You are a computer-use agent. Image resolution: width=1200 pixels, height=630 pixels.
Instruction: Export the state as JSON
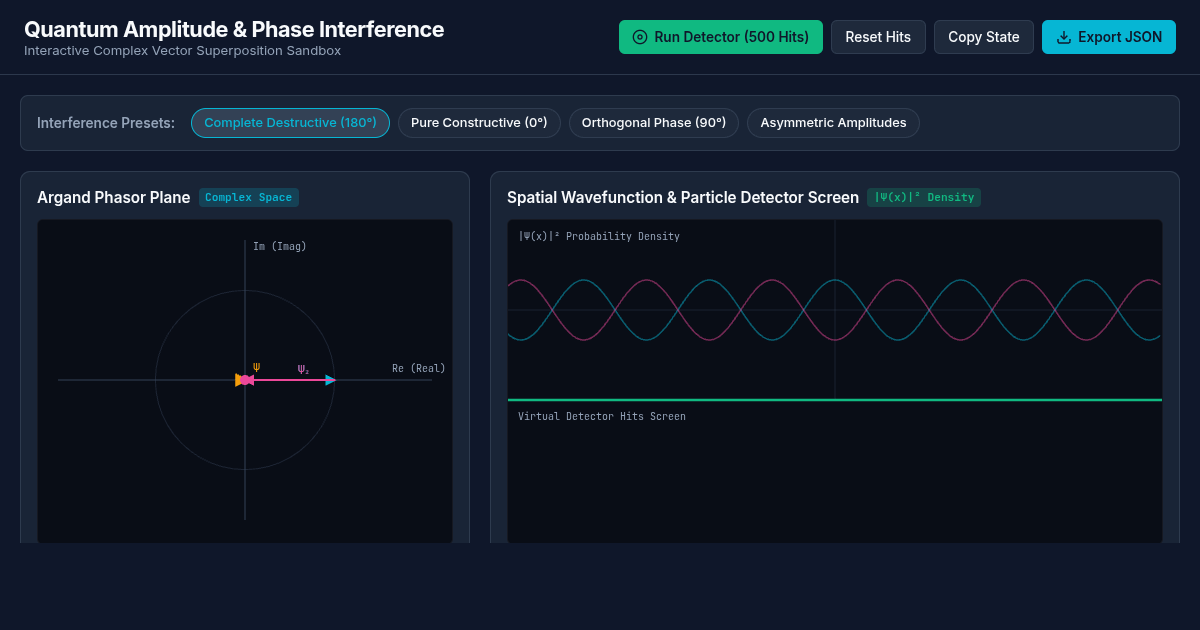point(1109,37)
